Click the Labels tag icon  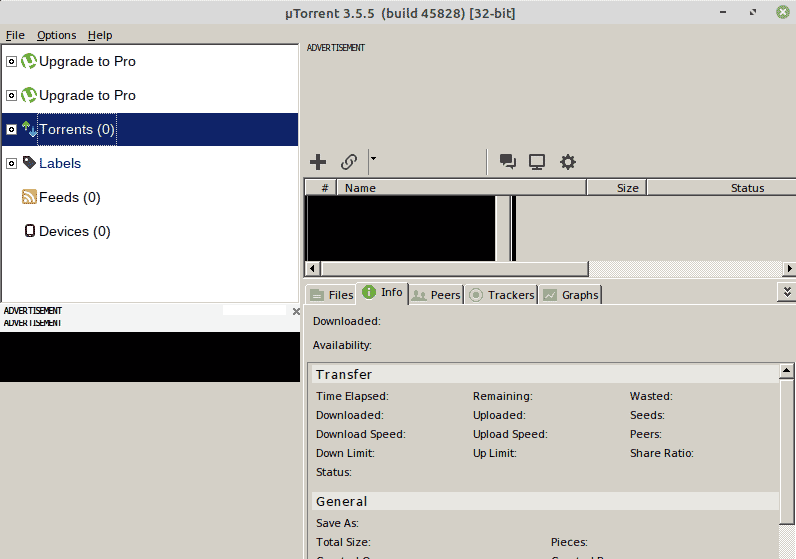click(x=29, y=162)
